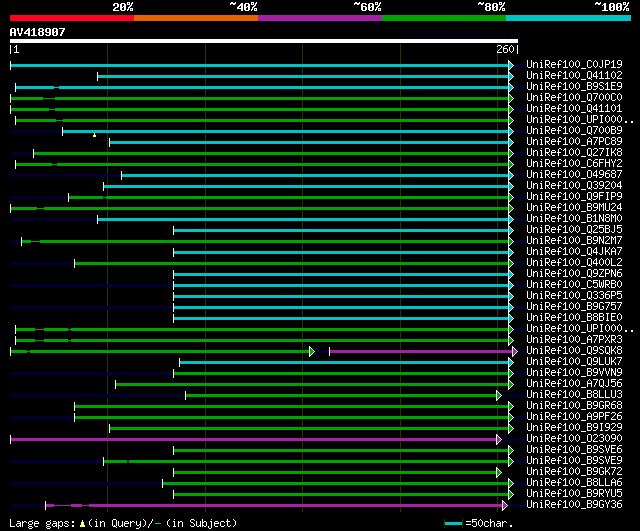Pick the UniRef100_A7PXR3 hit name
Screen dimensions: 640x531
click(x=574, y=340)
